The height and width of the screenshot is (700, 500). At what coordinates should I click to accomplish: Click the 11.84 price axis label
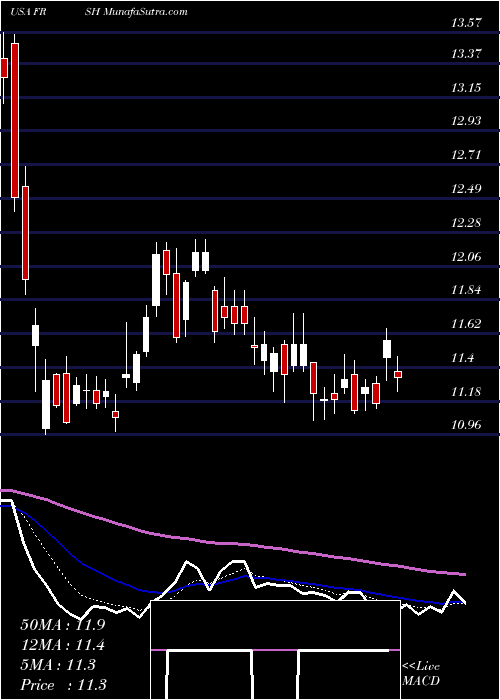[467, 290]
